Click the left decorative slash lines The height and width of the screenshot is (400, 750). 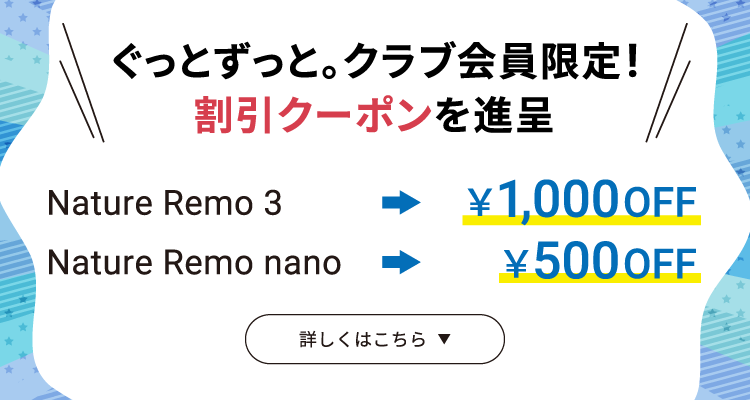tap(81, 81)
